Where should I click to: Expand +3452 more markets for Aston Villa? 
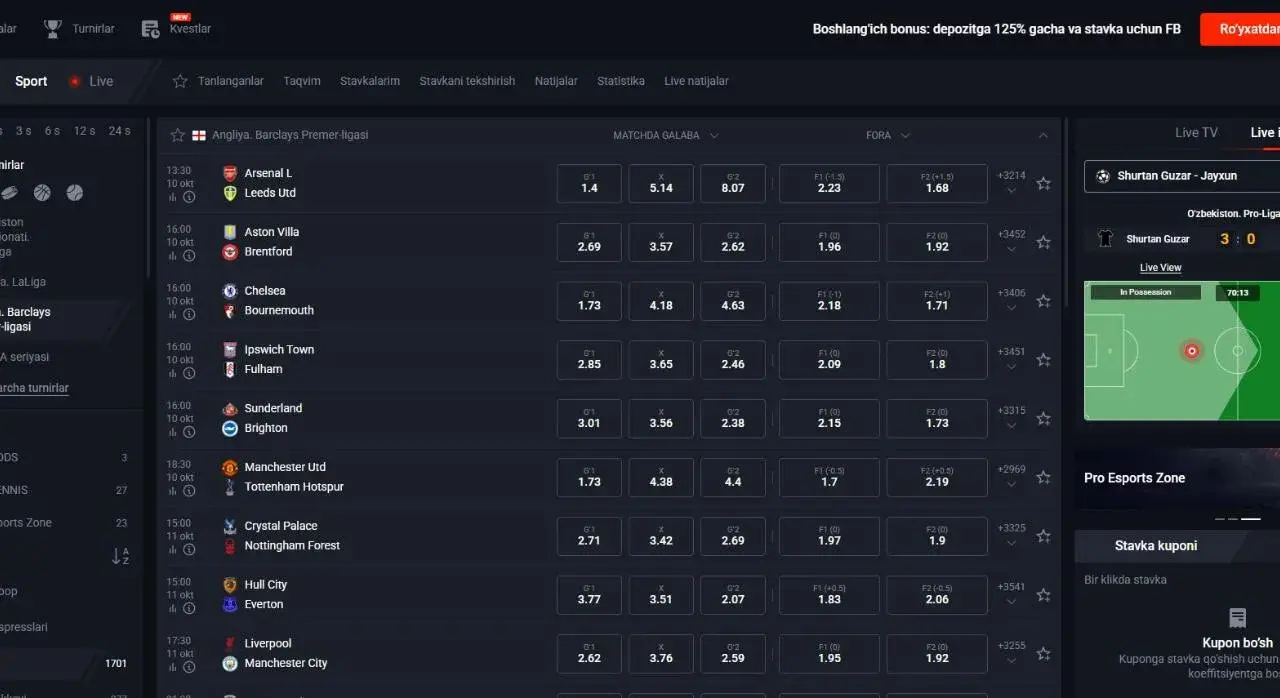click(x=1011, y=241)
